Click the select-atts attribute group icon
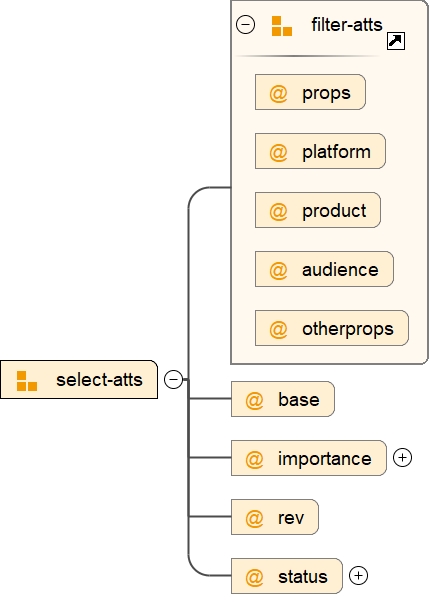This screenshot has height=602, width=430. tap(27, 381)
